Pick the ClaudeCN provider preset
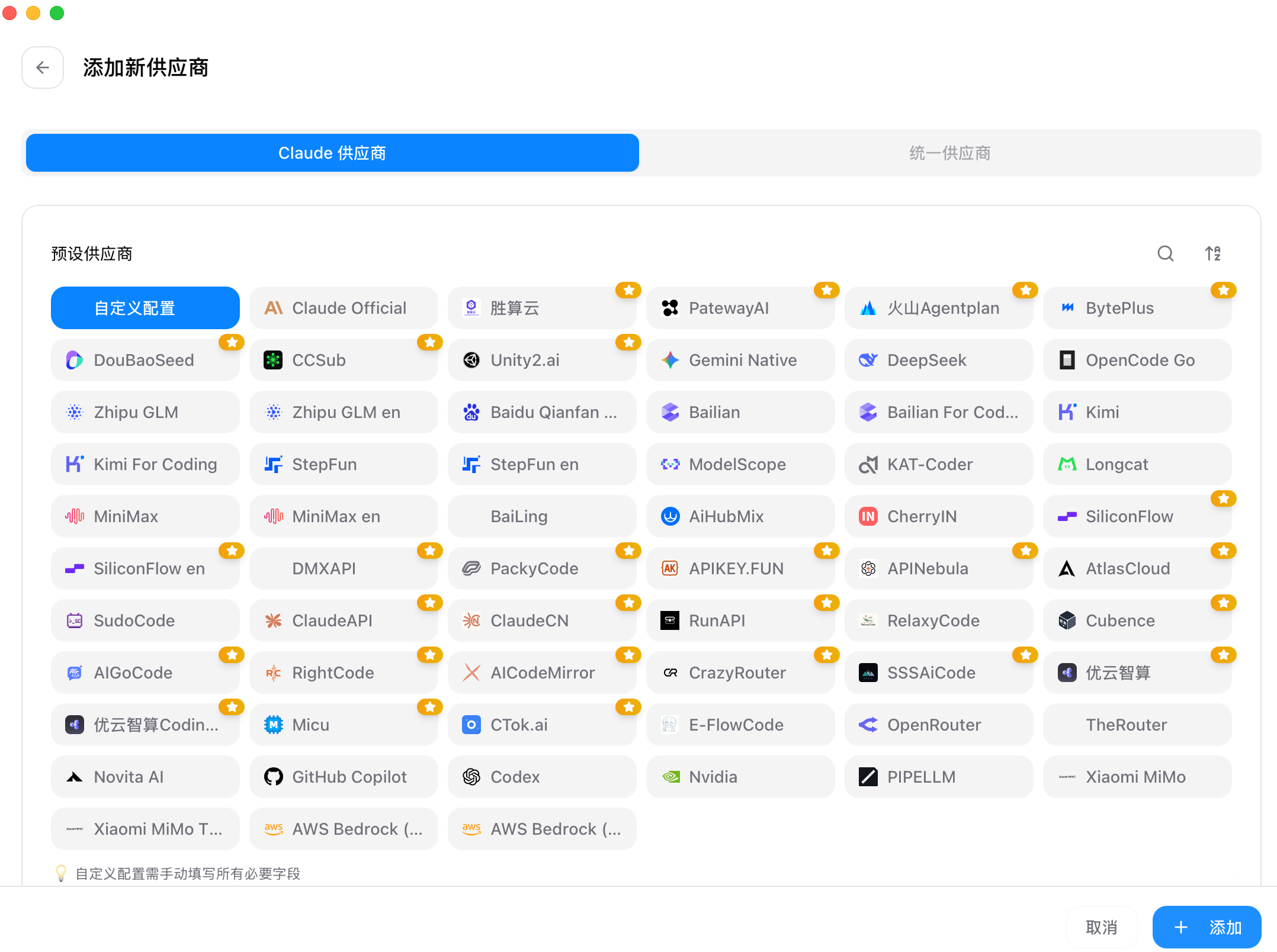 (542, 620)
